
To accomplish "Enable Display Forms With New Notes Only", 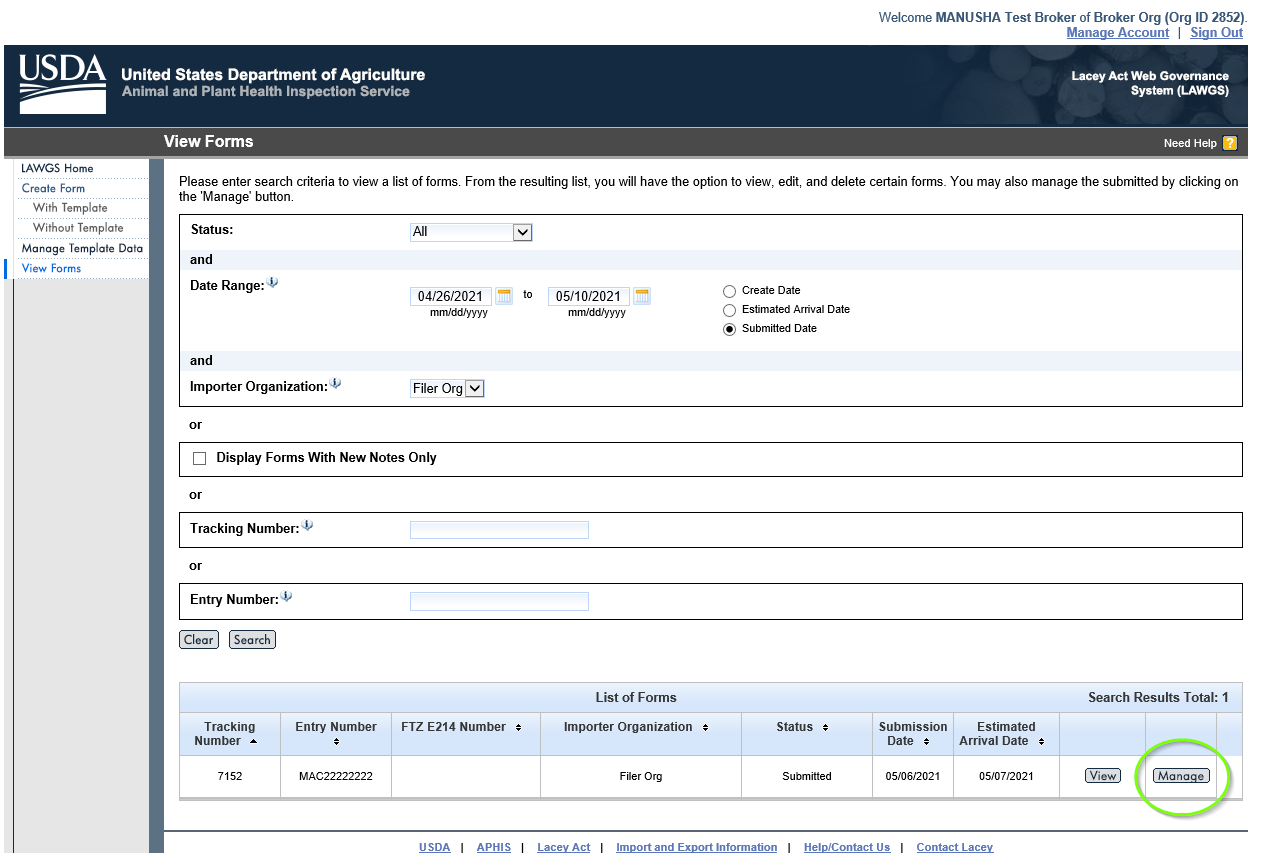I will (199, 458).
